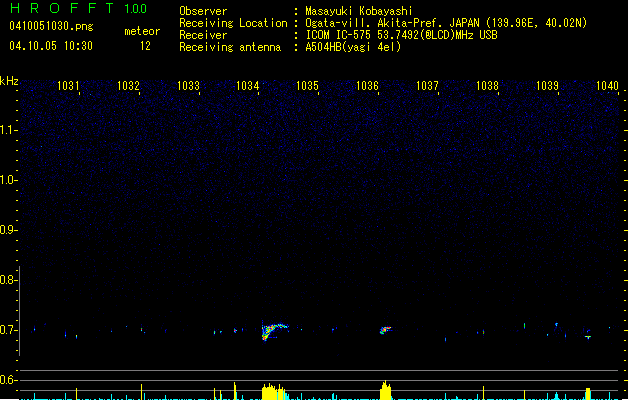Viewport: 629px width, 400px height.
Task: Click frequency axis label 1.0
Action: [x=8, y=180]
